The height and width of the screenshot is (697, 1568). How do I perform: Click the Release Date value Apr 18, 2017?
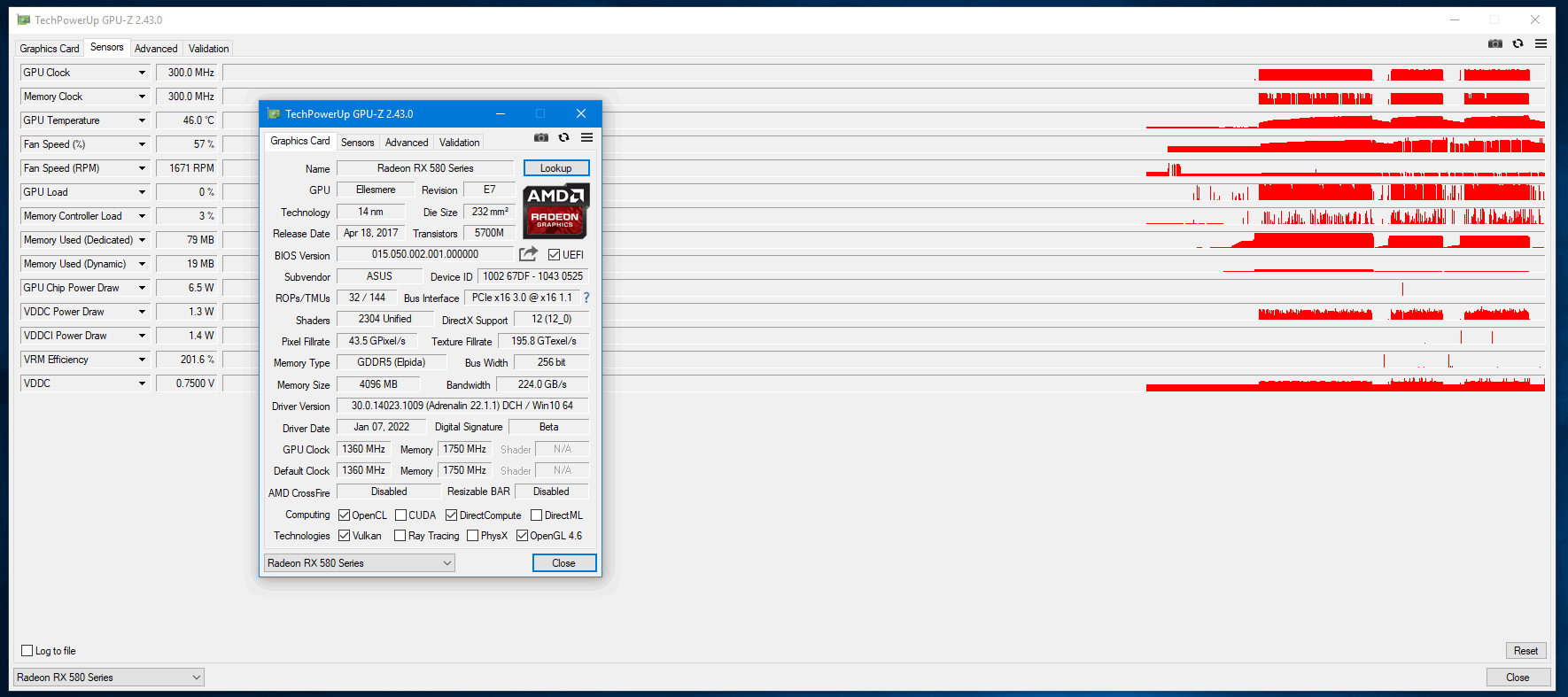click(x=371, y=233)
